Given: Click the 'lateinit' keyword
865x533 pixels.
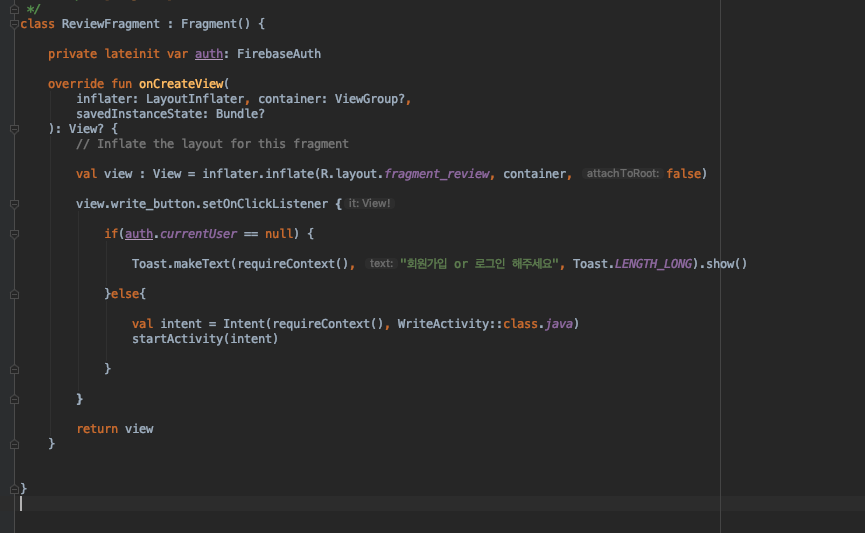Looking at the screenshot, I should coord(132,54).
